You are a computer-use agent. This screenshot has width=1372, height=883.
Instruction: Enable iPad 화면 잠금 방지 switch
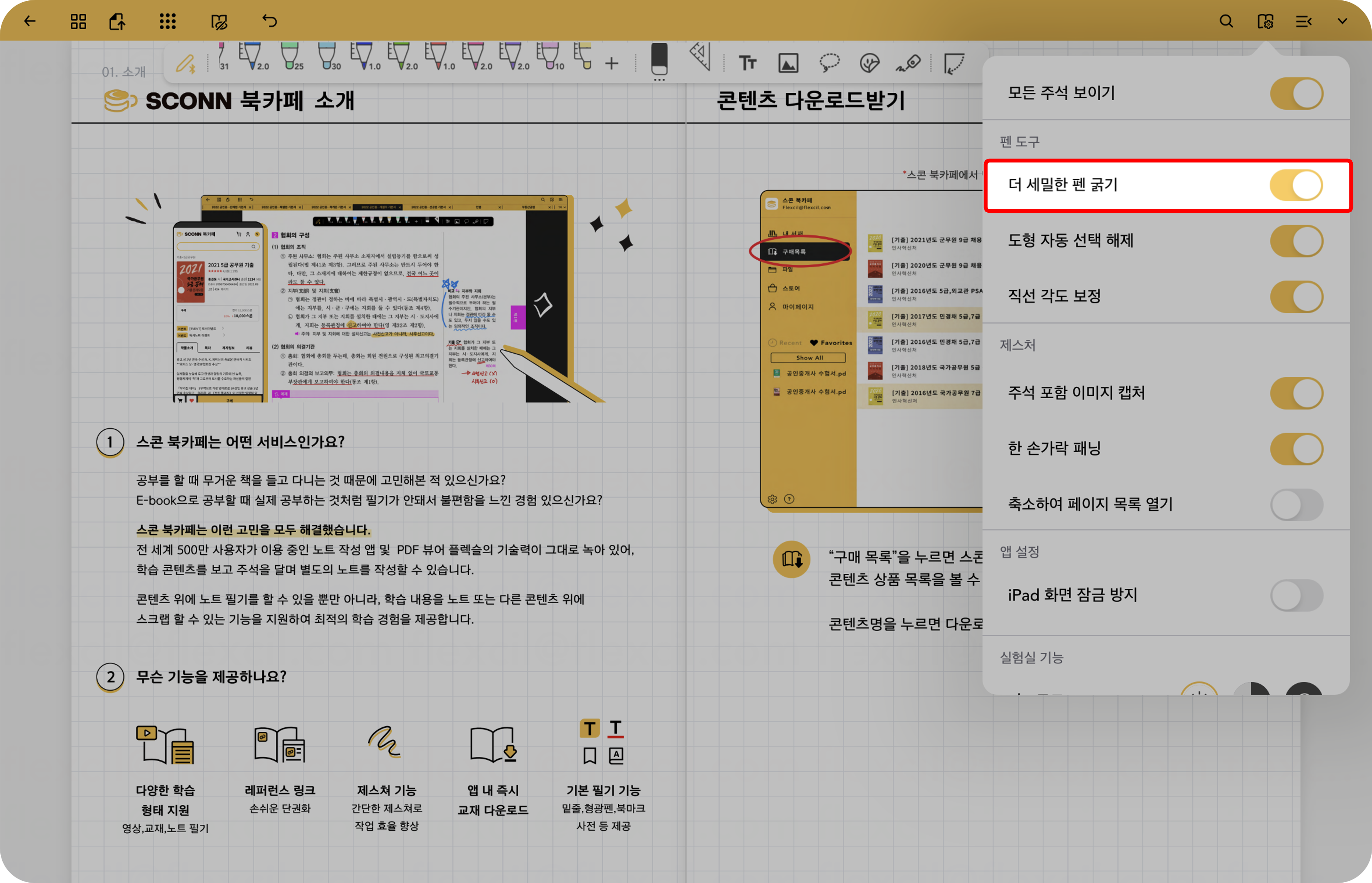1297,596
